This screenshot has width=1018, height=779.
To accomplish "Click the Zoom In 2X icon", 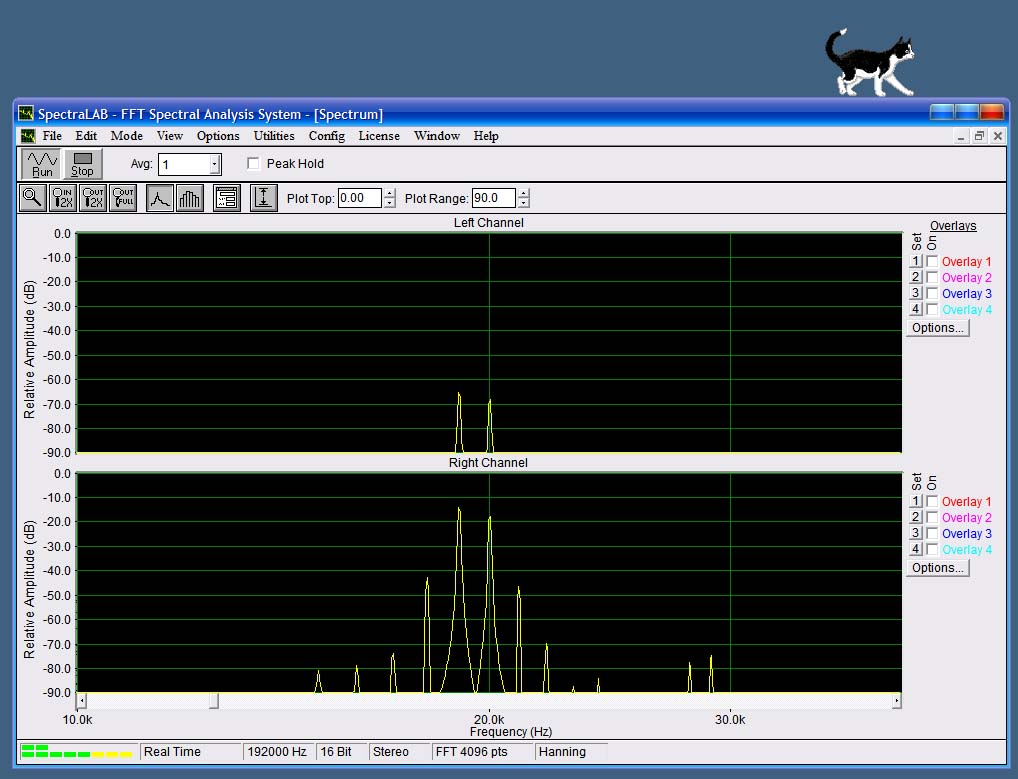I will point(63,198).
